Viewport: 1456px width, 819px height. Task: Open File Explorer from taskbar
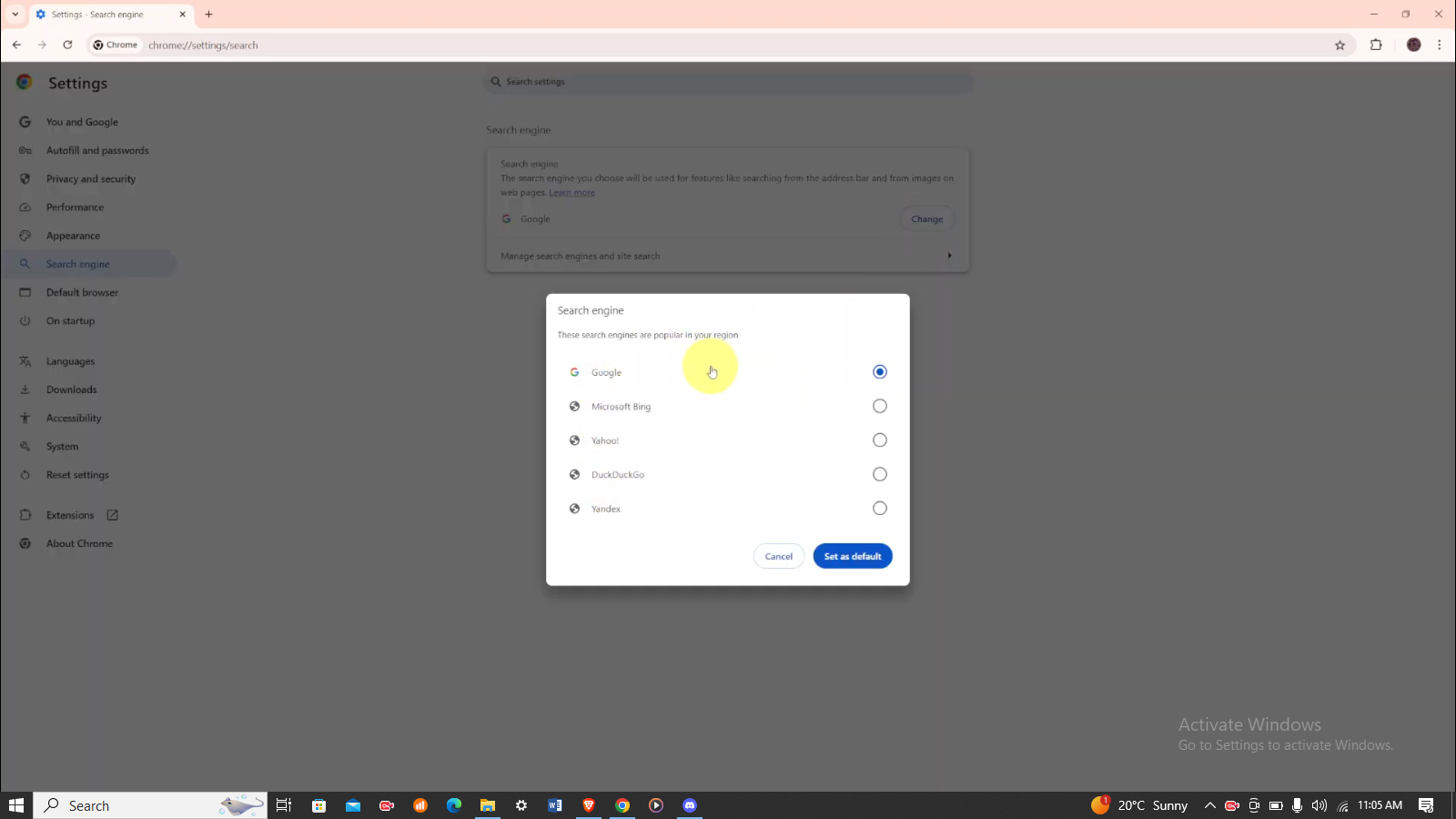[488, 805]
